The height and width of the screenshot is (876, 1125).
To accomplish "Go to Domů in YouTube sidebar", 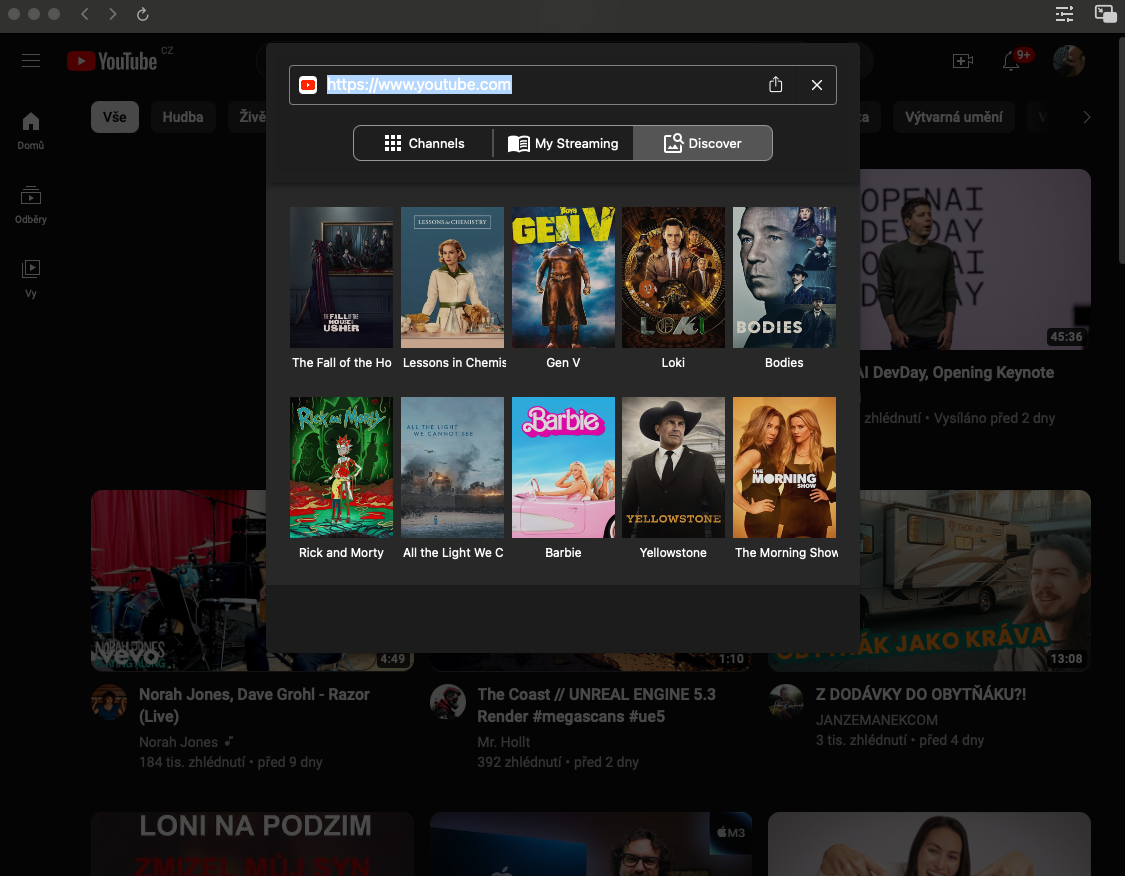I will tap(31, 131).
